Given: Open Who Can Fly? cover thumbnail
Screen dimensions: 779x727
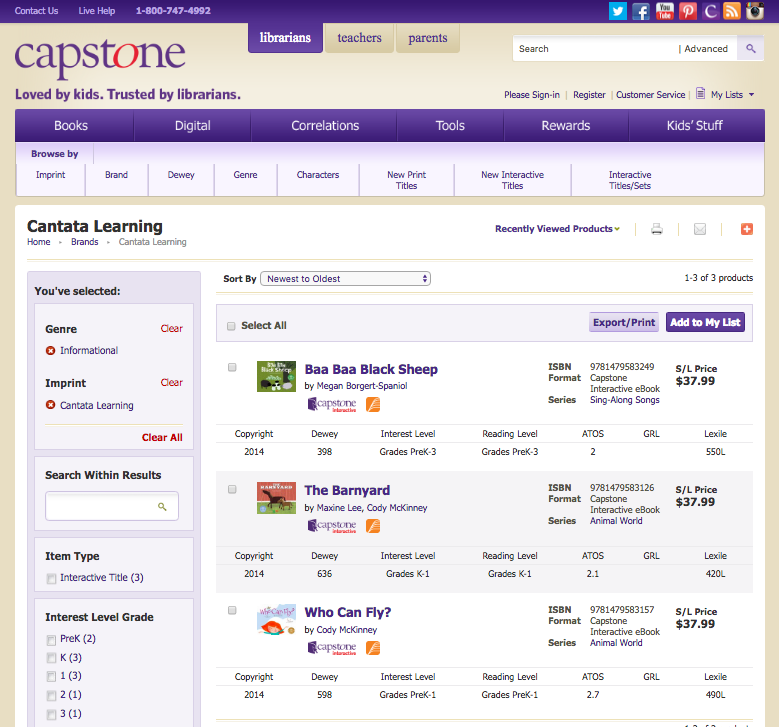Looking at the screenshot, I should [276, 619].
